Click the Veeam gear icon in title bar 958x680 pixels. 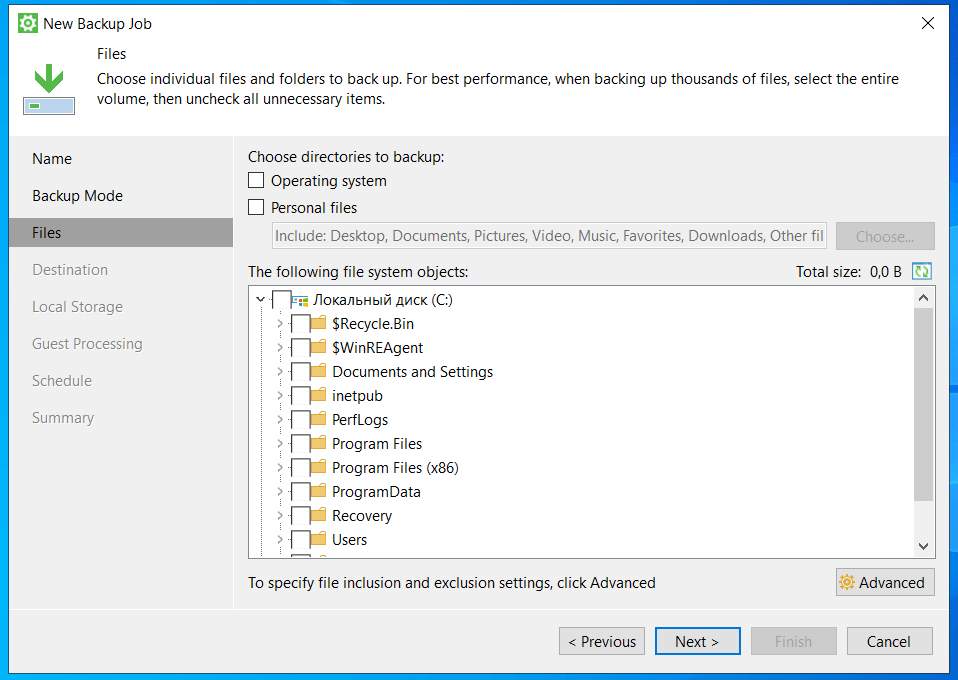(28, 23)
